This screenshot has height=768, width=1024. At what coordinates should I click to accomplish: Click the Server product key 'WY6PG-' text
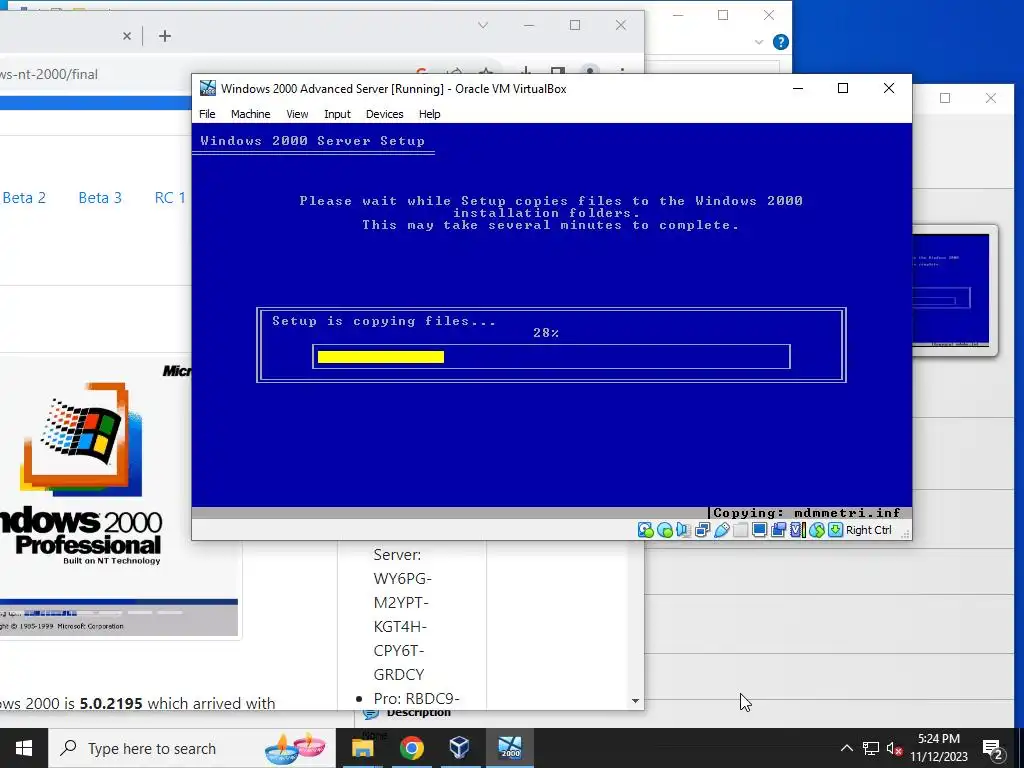pos(402,579)
